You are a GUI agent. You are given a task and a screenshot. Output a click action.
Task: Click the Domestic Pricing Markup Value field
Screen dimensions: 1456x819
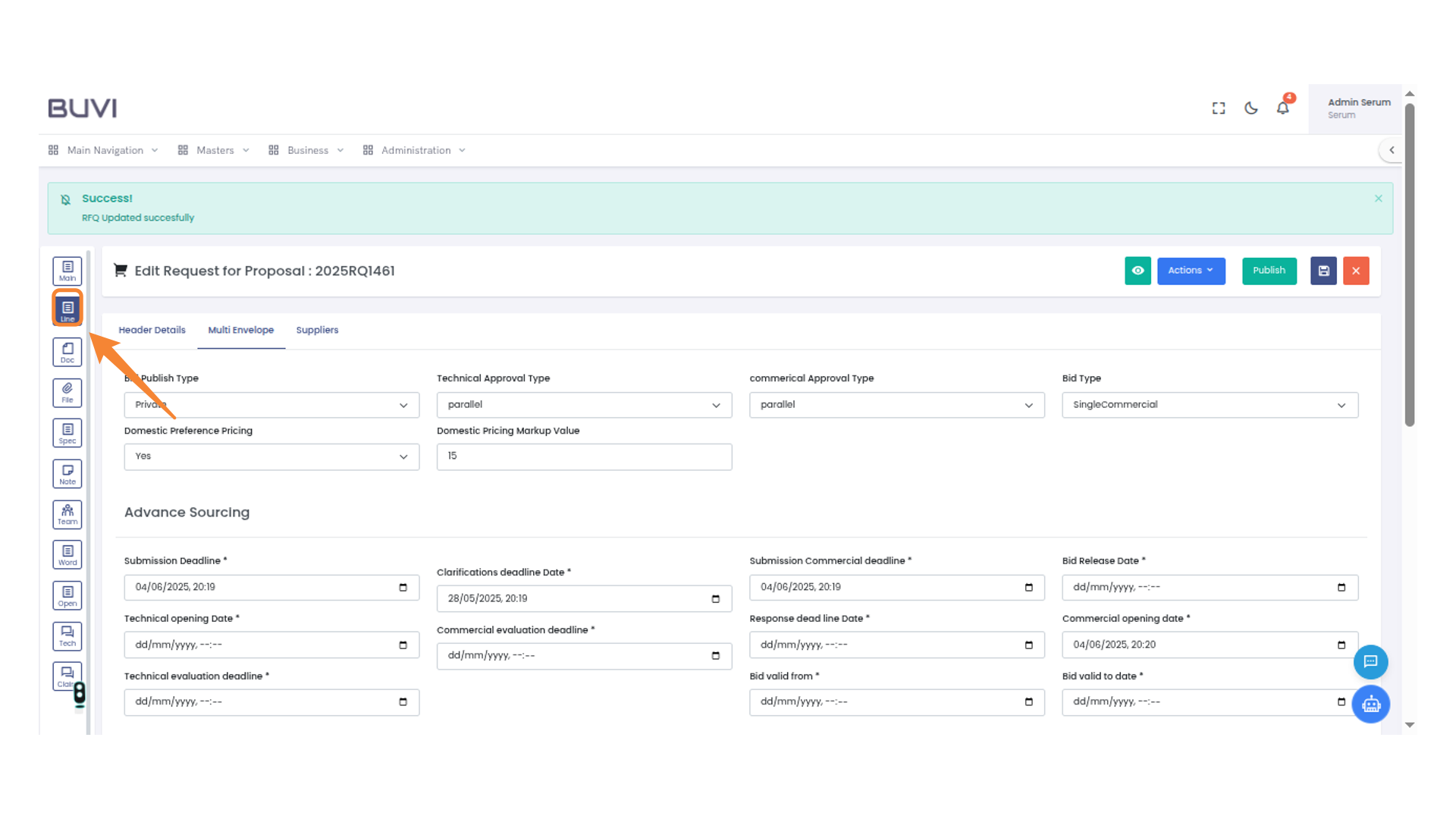[x=584, y=457]
